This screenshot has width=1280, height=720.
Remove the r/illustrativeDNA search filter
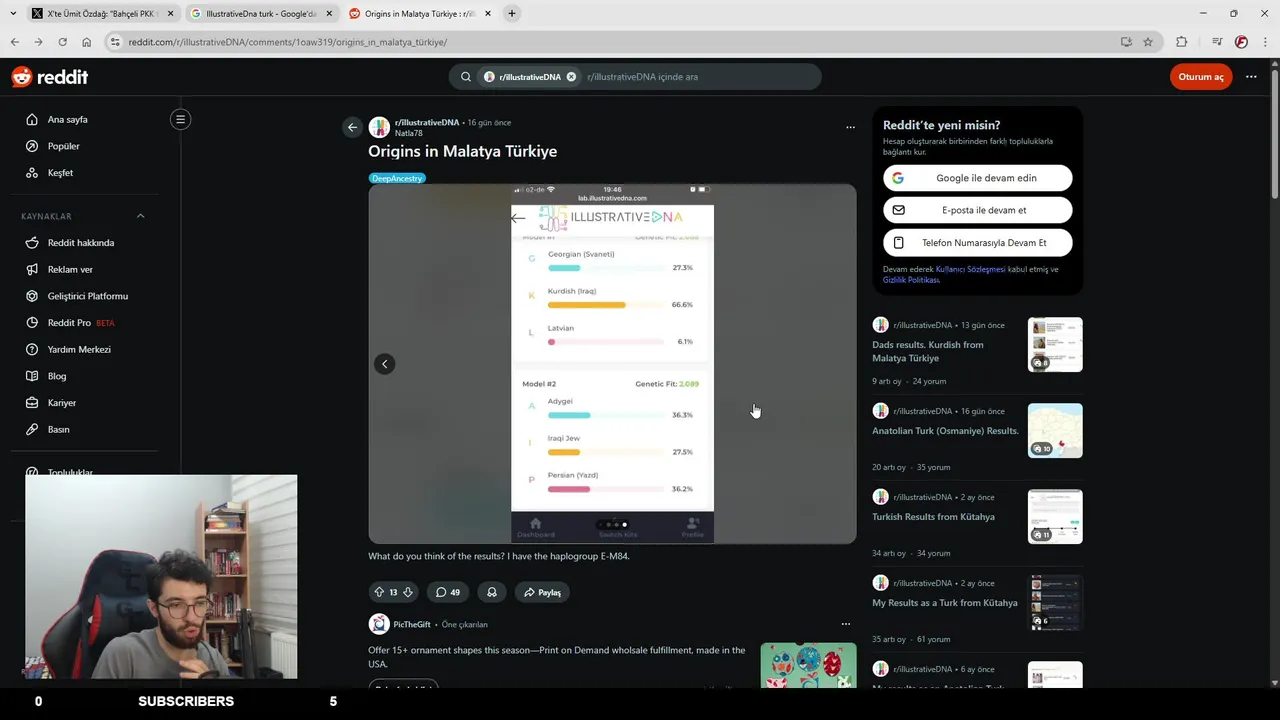click(x=571, y=77)
